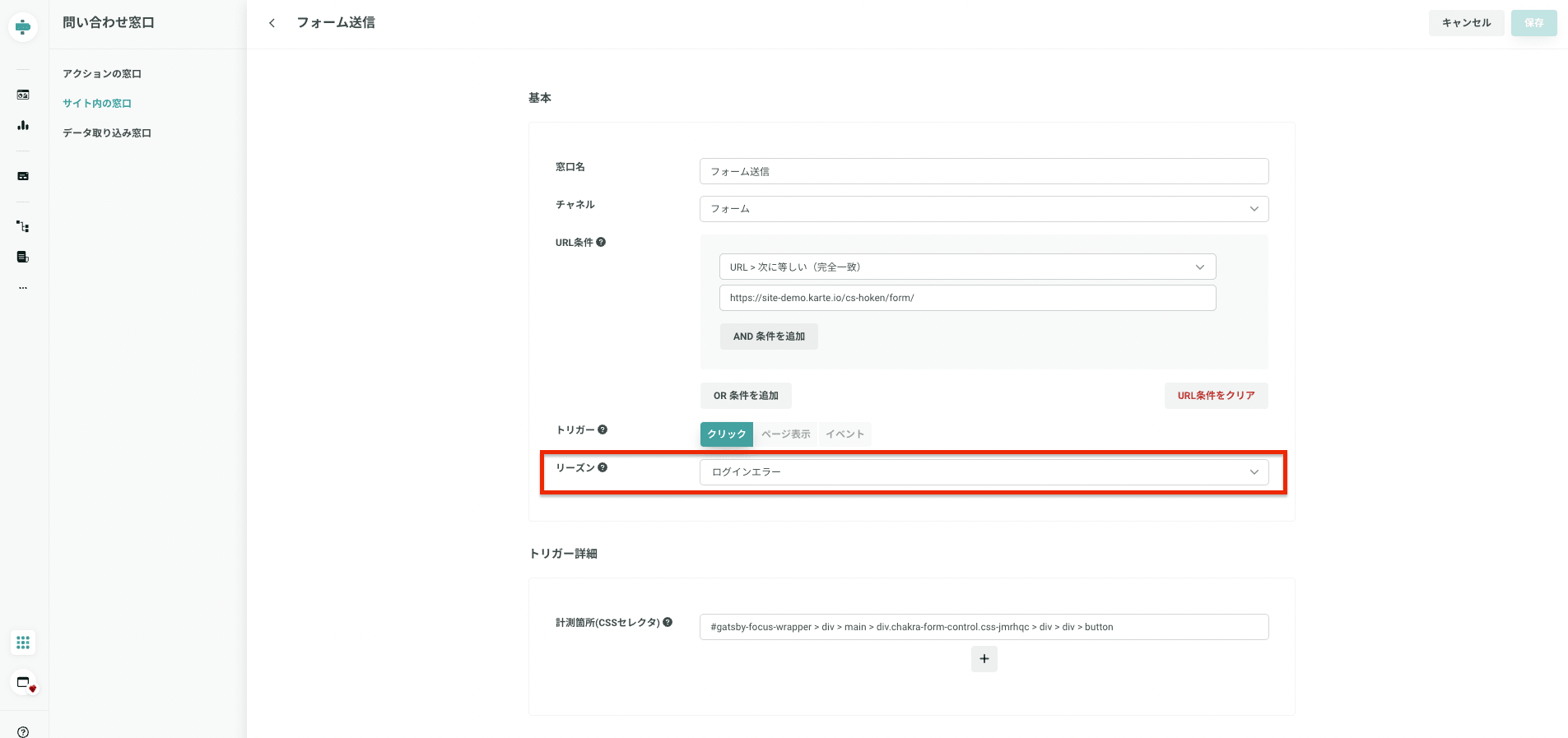Click the help icon next to トリガー

(x=603, y=429)
